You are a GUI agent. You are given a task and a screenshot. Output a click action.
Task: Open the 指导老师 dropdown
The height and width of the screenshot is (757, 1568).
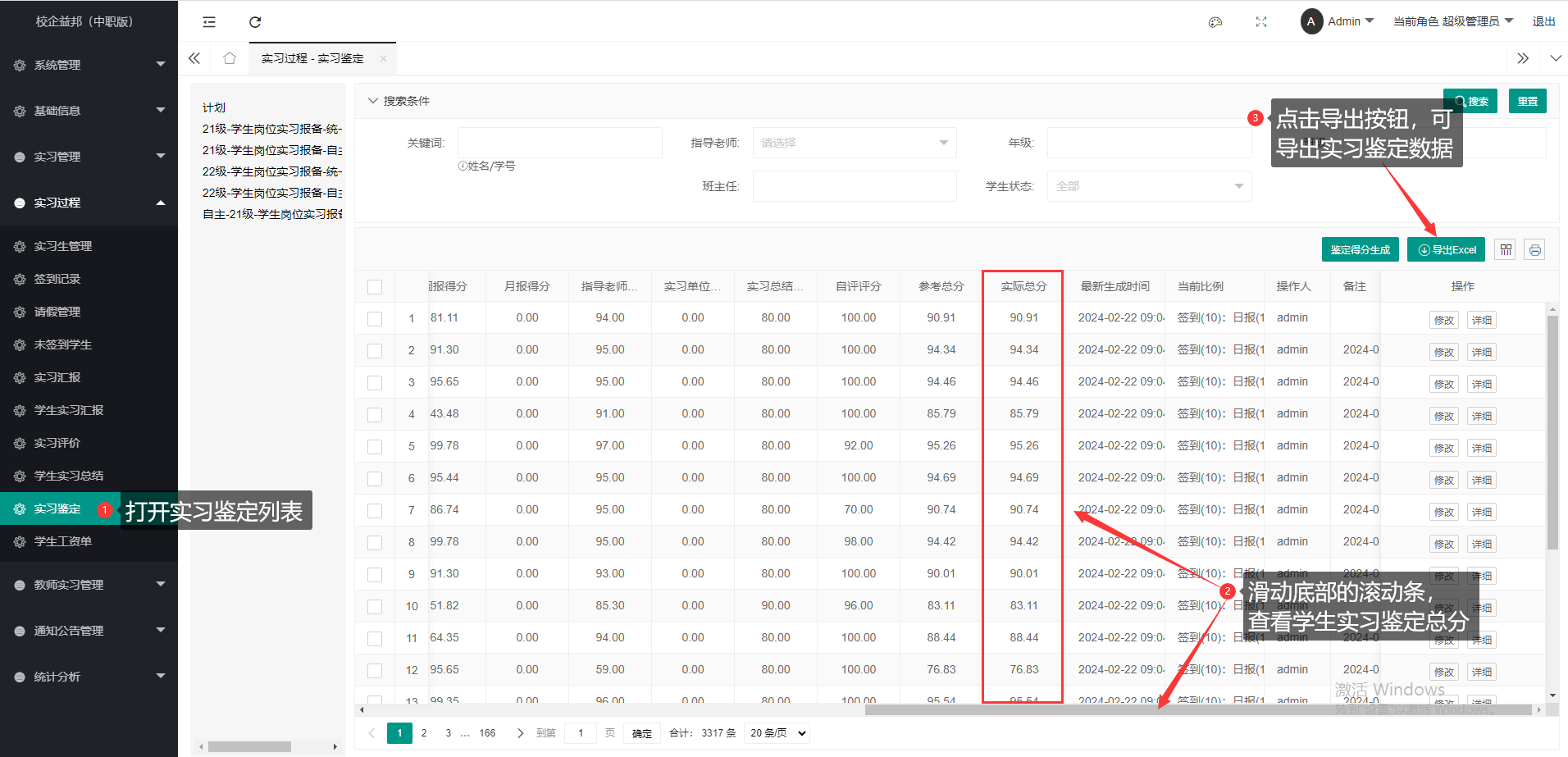pyautogui.click(x=854, y=143)
